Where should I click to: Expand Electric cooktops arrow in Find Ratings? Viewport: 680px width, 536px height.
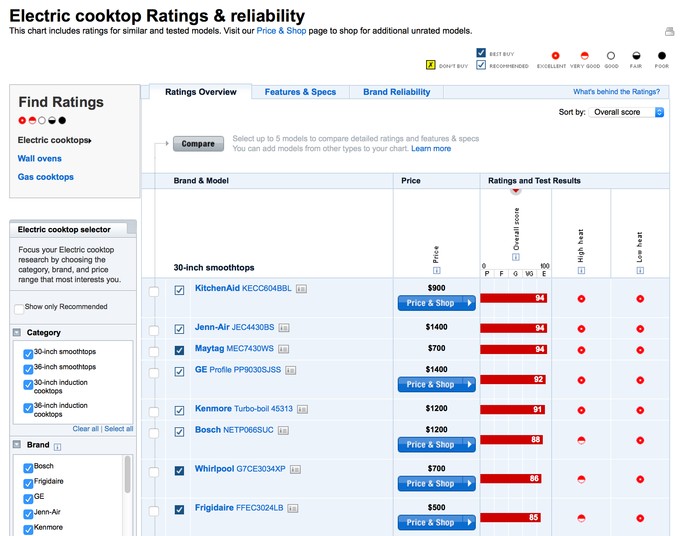pos(90,141)
